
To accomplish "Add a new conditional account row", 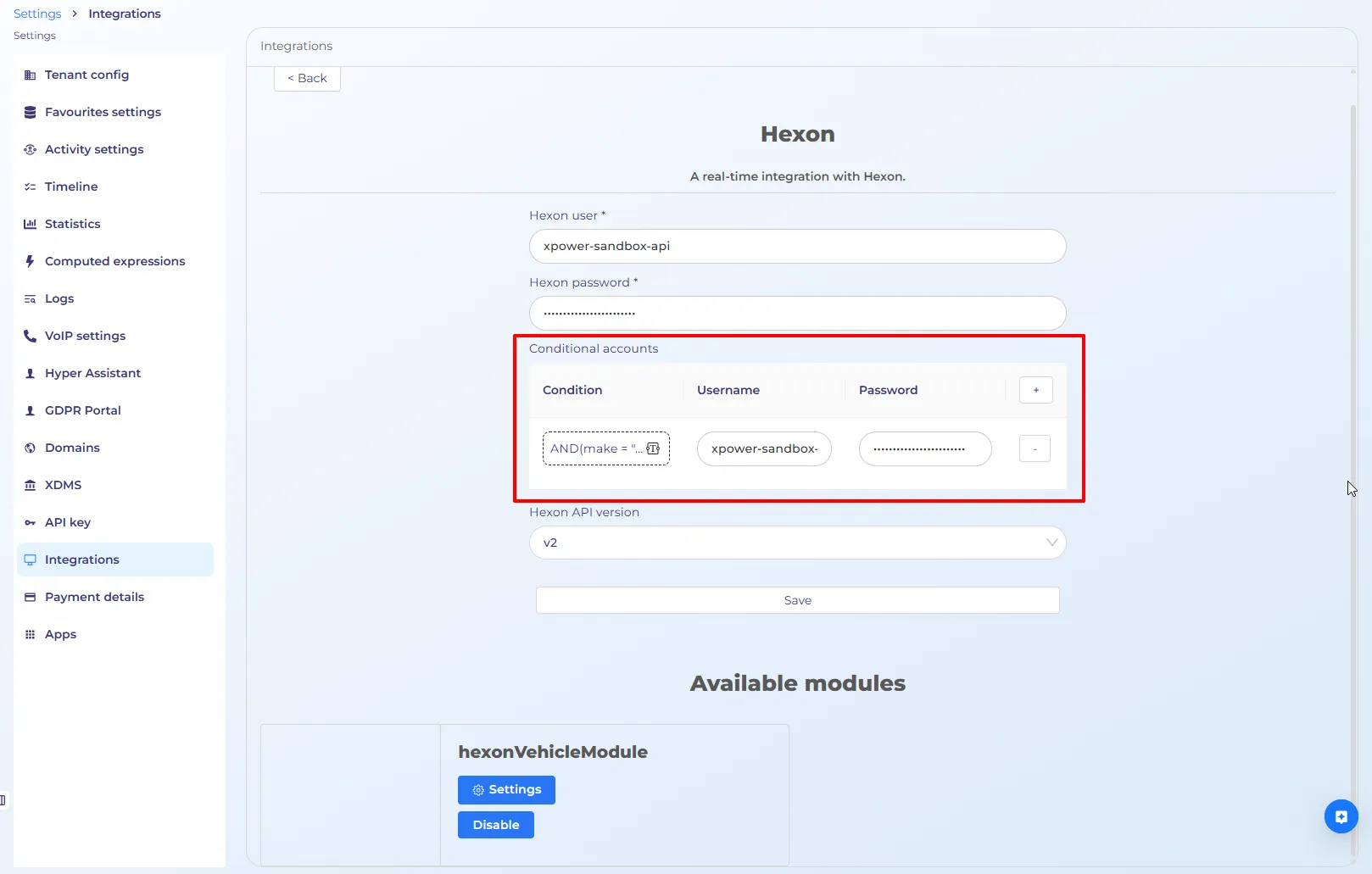I will coord(1035,390).
